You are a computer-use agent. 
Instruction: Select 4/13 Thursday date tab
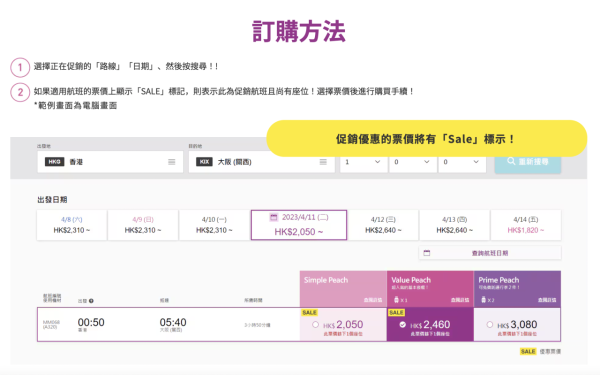tap(455, 225)
